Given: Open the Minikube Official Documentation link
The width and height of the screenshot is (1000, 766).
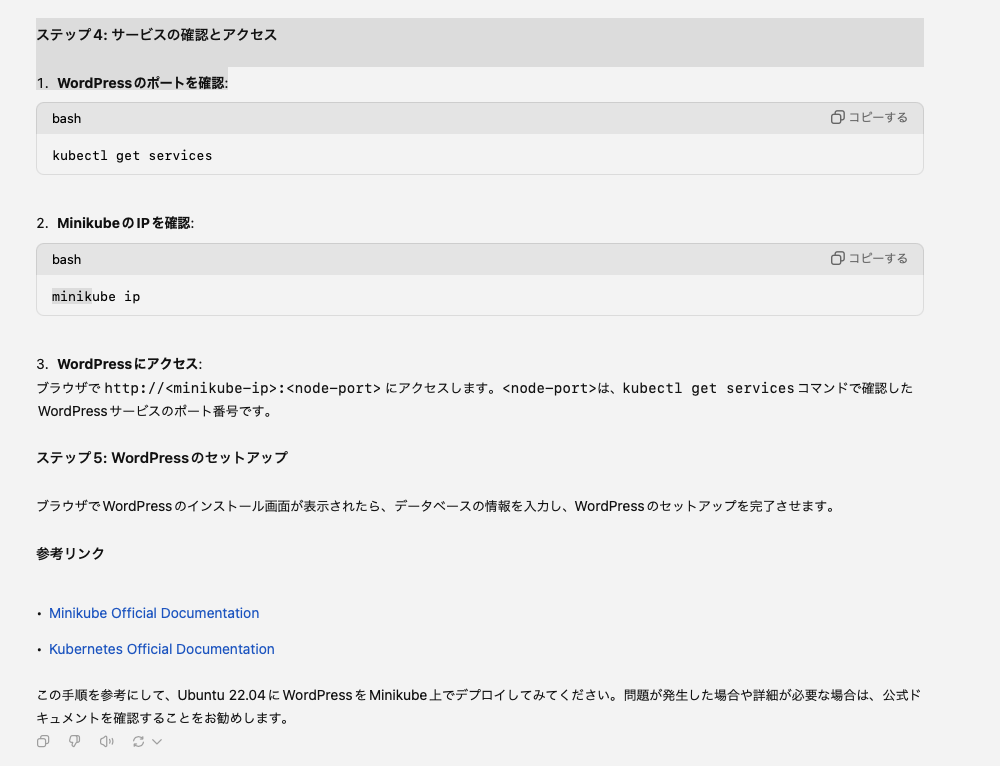Looking at the screenshot, I should click(154, 613).
